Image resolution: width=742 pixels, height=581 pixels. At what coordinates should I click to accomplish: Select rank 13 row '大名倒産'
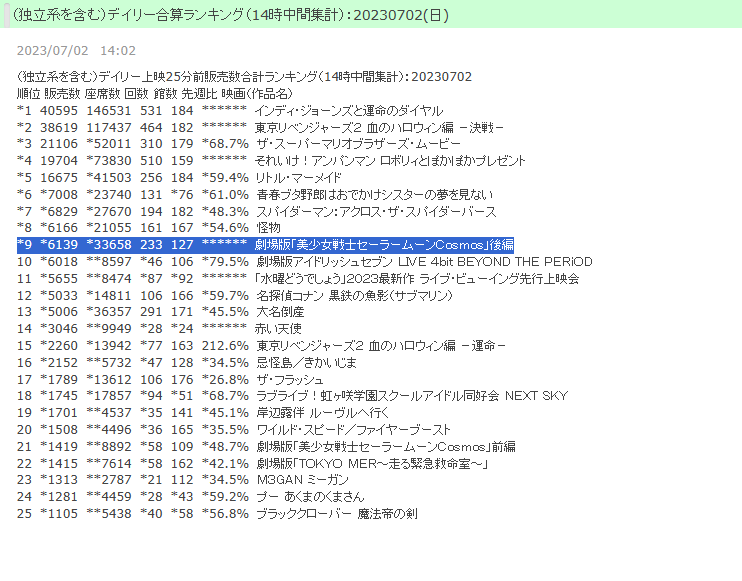pyautogui.click(x=160, y=312)
